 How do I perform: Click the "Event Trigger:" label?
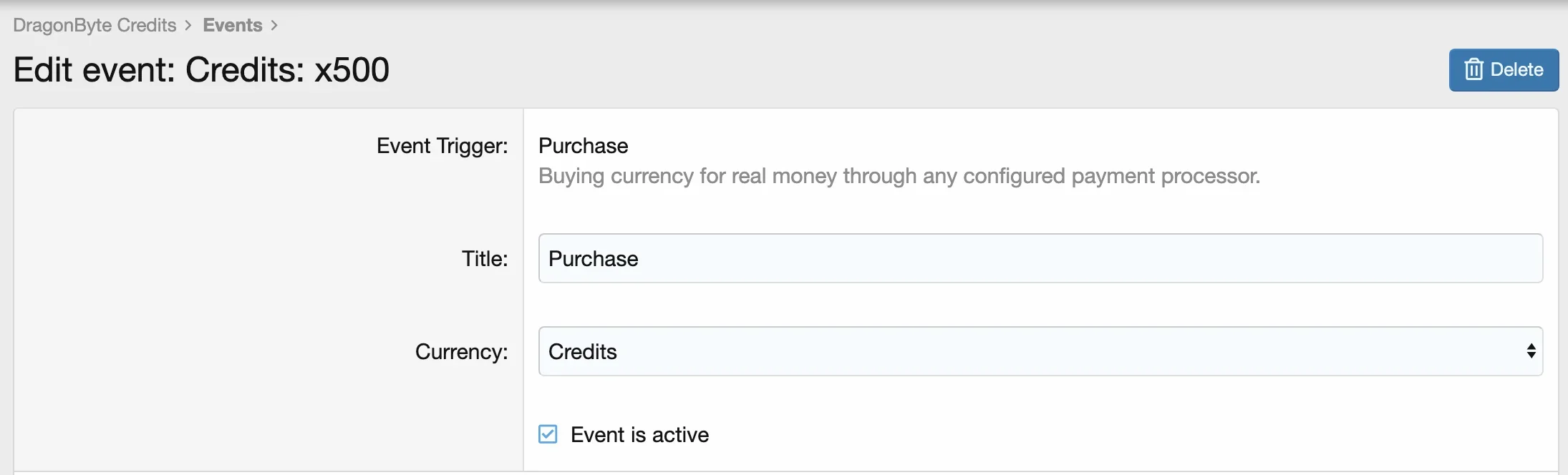pos(442,146)
